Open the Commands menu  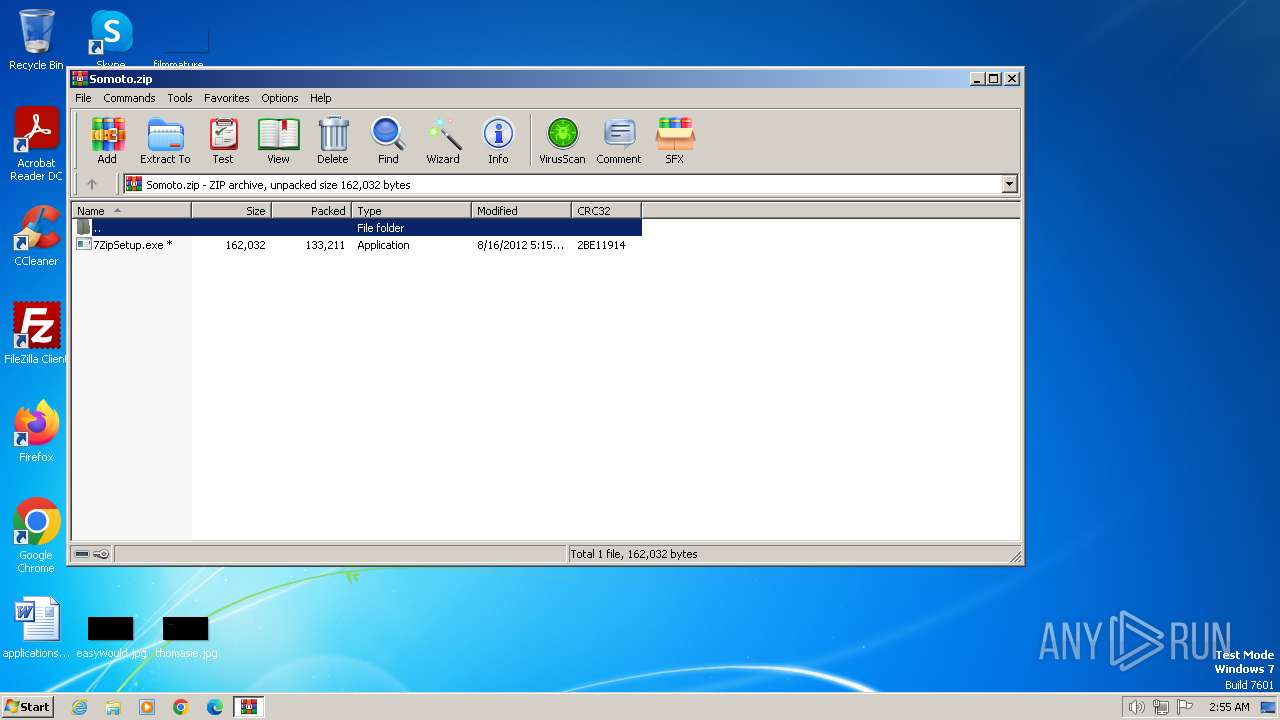[x=129, y=98]
